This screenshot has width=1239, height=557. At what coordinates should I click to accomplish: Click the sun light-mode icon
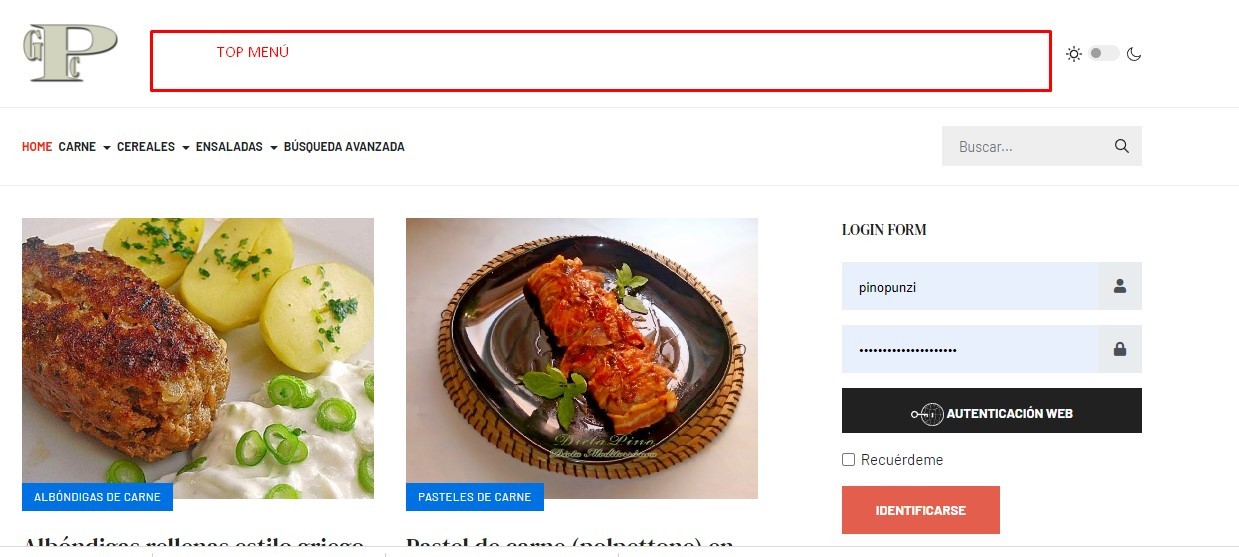[x=1074, y=54]
